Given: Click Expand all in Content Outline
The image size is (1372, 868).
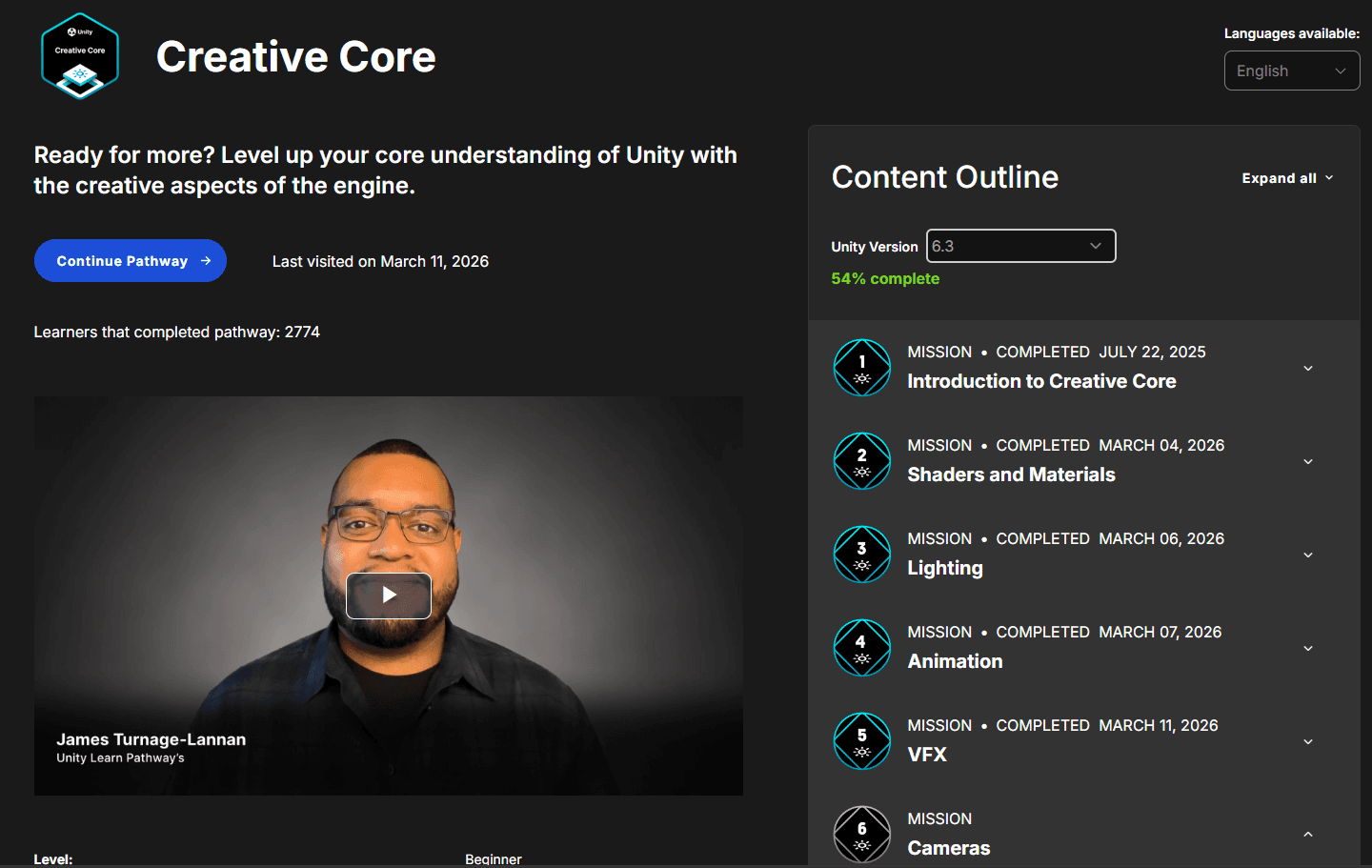Looking at the screenshot, I should pyautogui.click(x=1287, y=178).
